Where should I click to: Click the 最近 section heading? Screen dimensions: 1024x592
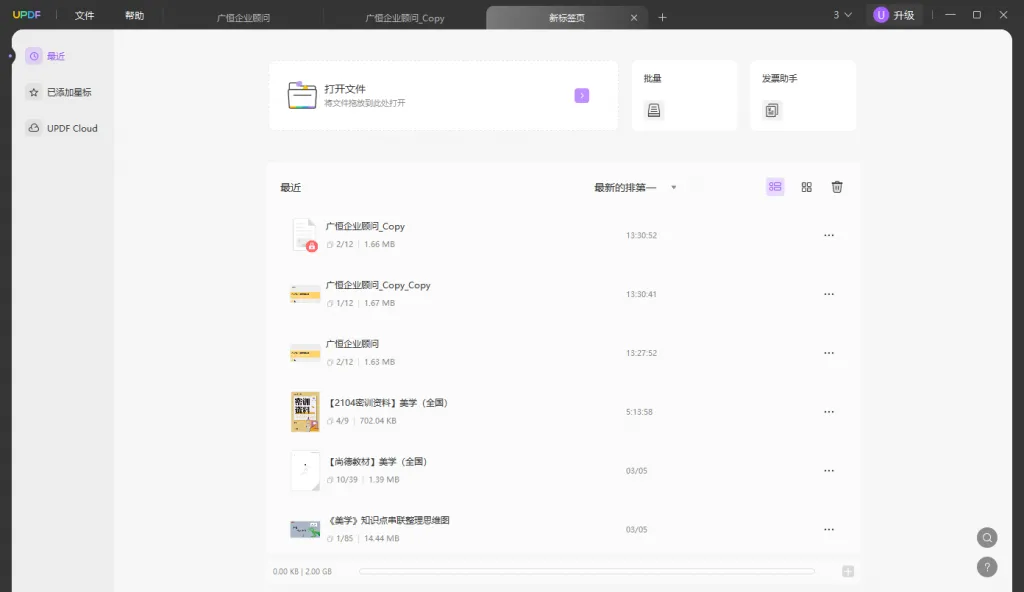[291, 188]
